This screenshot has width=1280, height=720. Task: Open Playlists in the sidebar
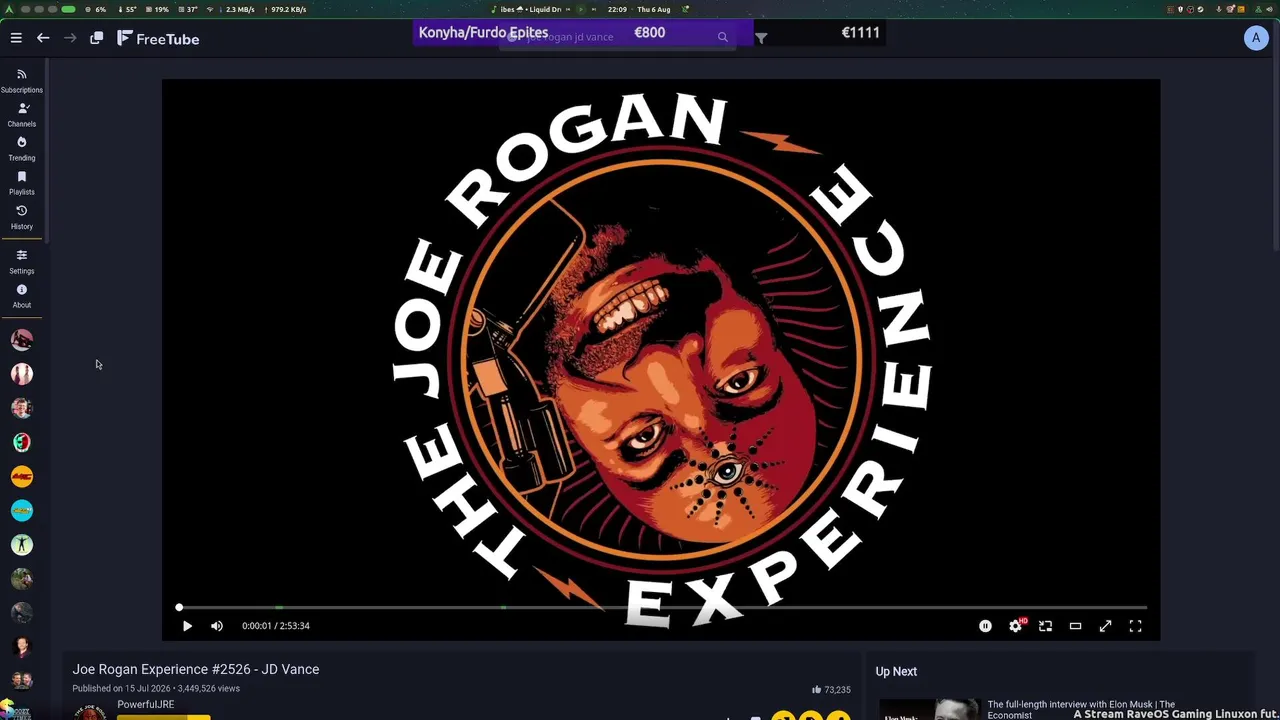click(x=22, y=183)
